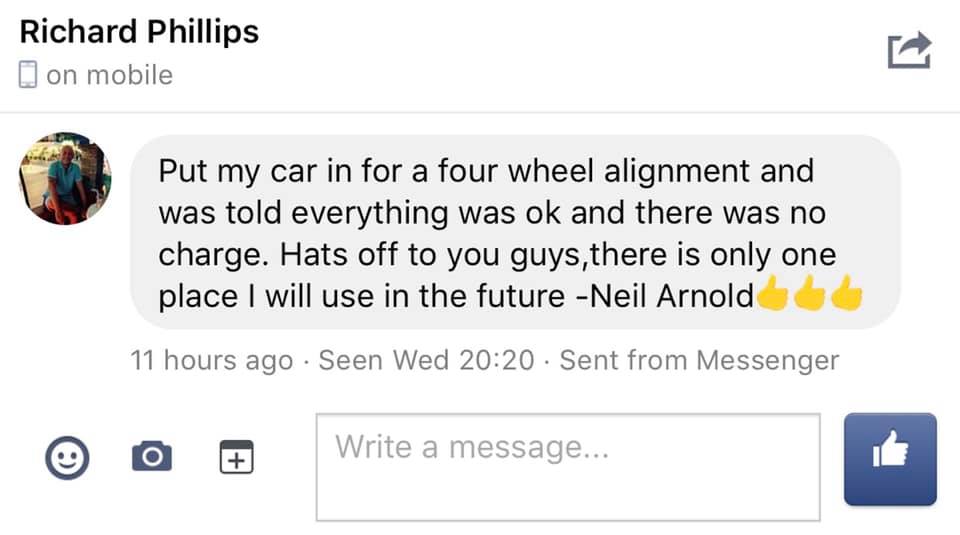The image size is (960, 535).
Task: Click the '11 hours ago' timestamp
Action: point(212,360)
